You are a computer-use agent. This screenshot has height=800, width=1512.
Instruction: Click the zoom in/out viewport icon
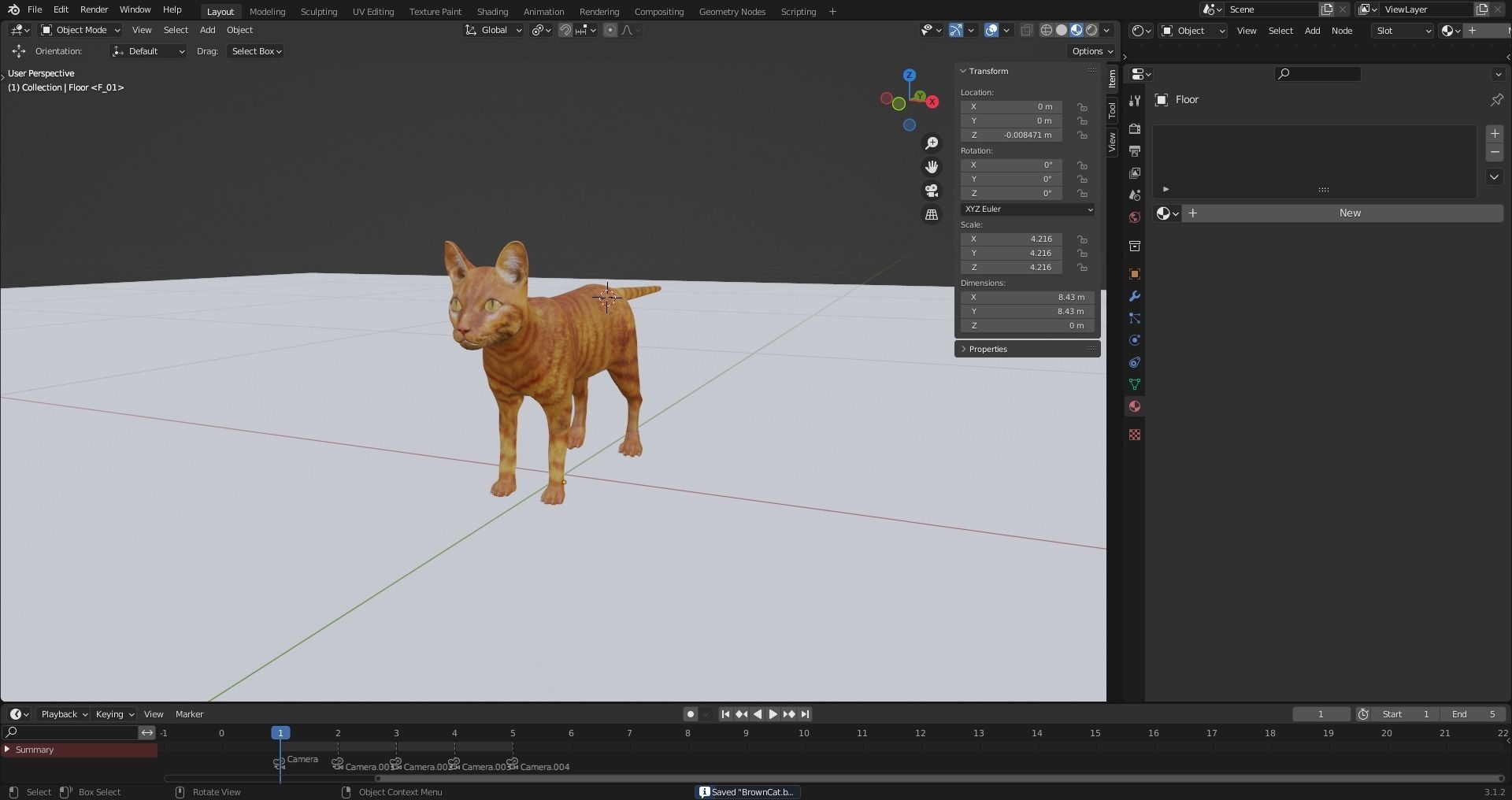(932, 143)
